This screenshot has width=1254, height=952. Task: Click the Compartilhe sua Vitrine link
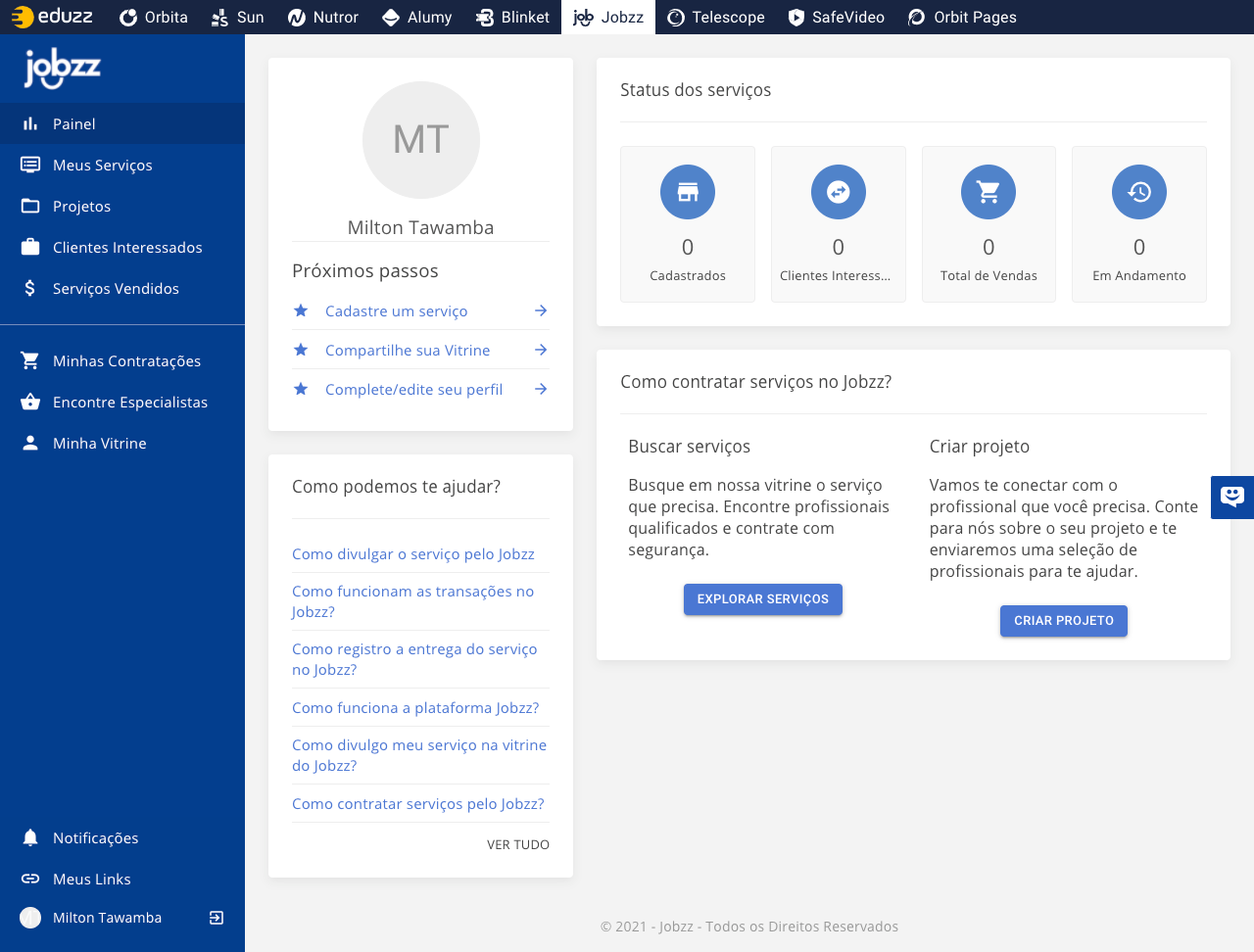click(x=408, y=350)
